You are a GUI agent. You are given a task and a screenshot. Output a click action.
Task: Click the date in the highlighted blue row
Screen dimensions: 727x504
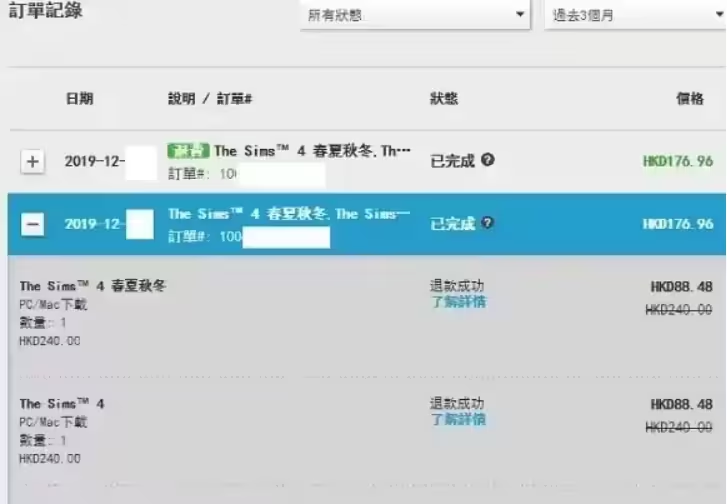[95, 224]
